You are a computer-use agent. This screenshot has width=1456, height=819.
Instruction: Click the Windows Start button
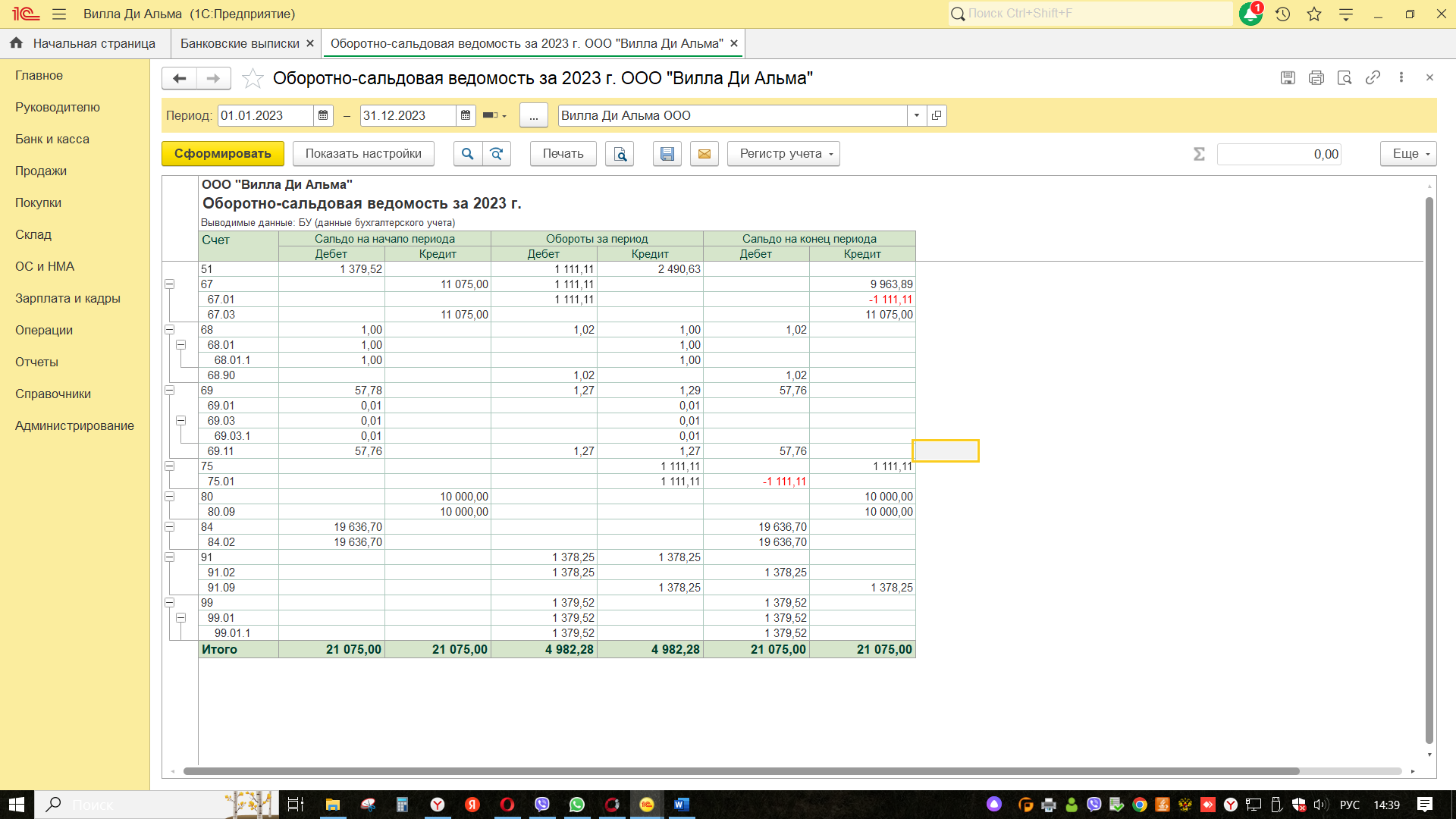point(17,805)
